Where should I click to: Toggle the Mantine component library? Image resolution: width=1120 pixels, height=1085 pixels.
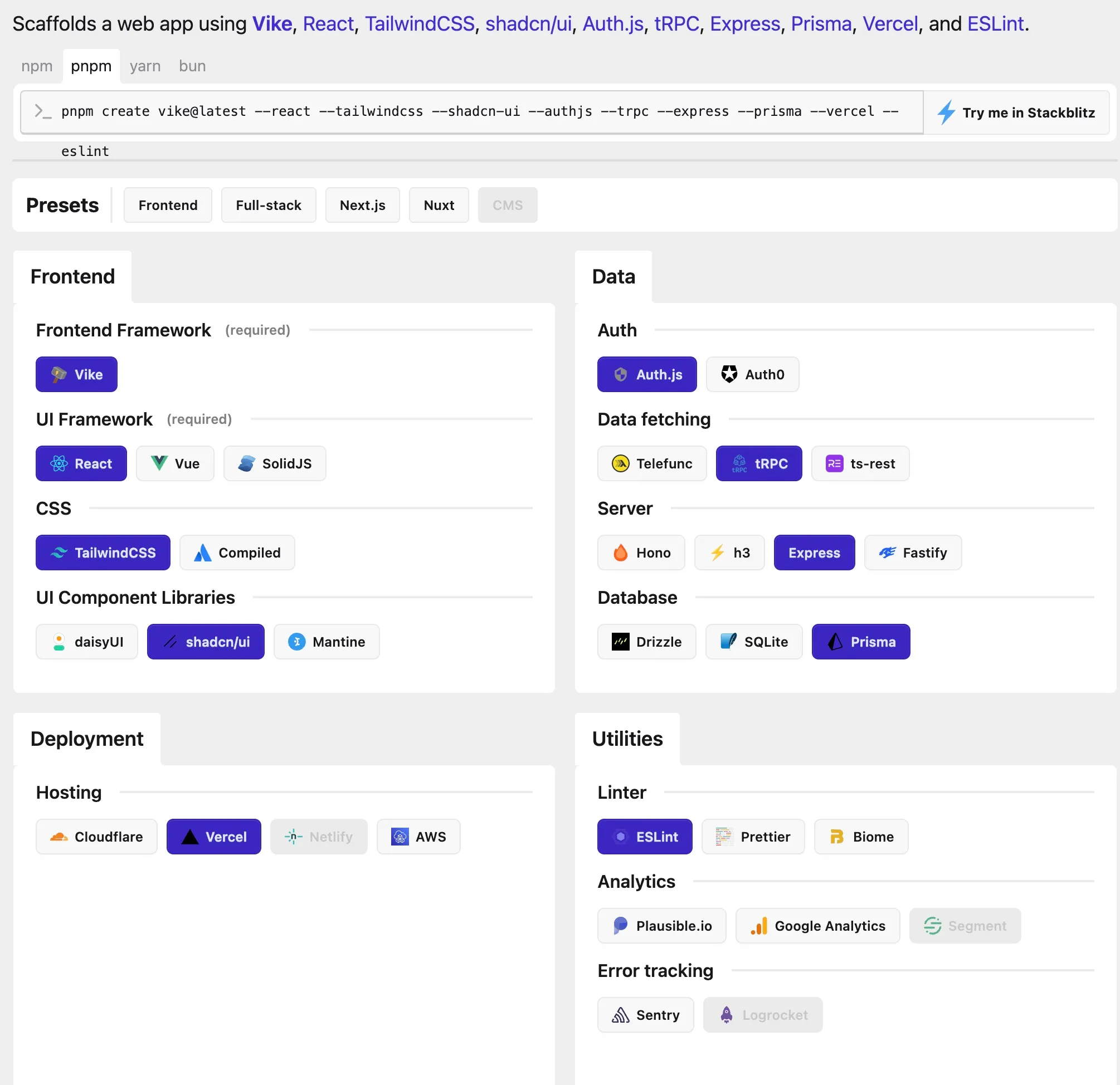coord(326,641)
